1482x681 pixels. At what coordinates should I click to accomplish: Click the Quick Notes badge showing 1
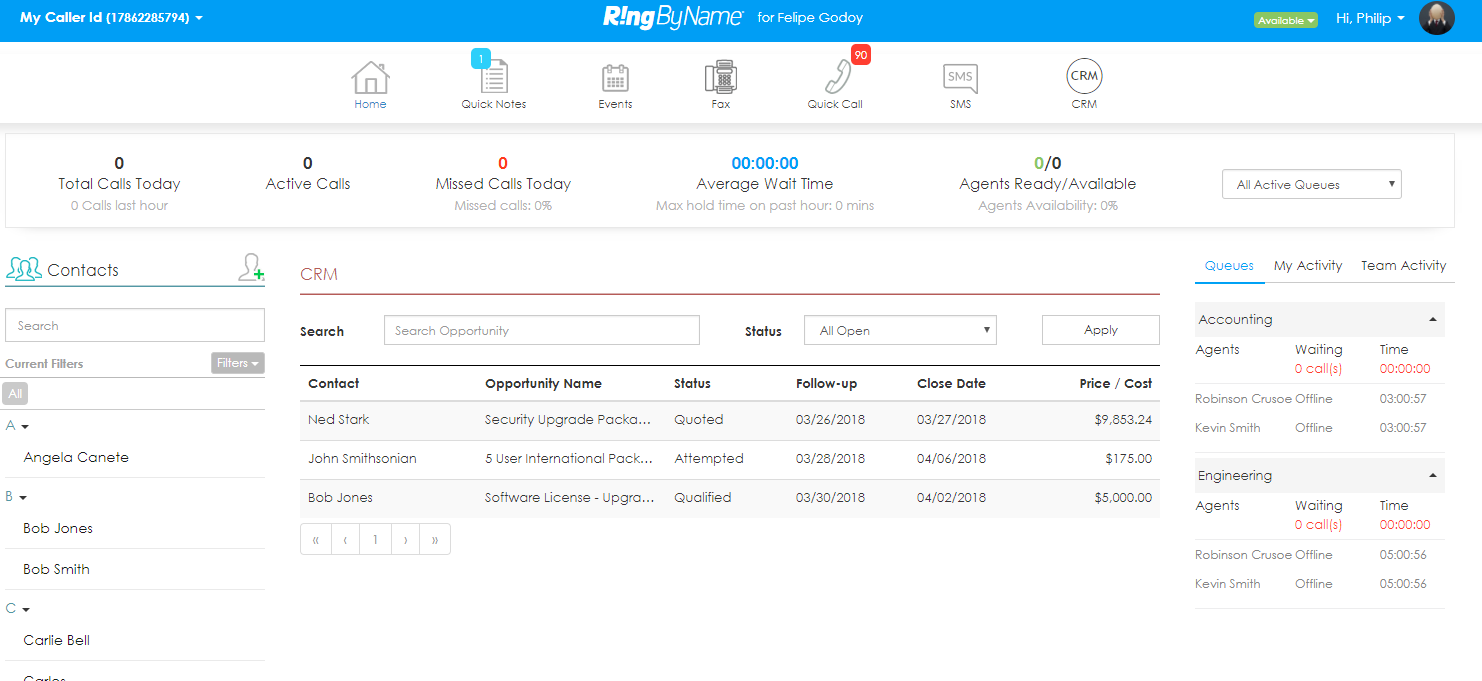pyautogui.click(x=481, y=59)
